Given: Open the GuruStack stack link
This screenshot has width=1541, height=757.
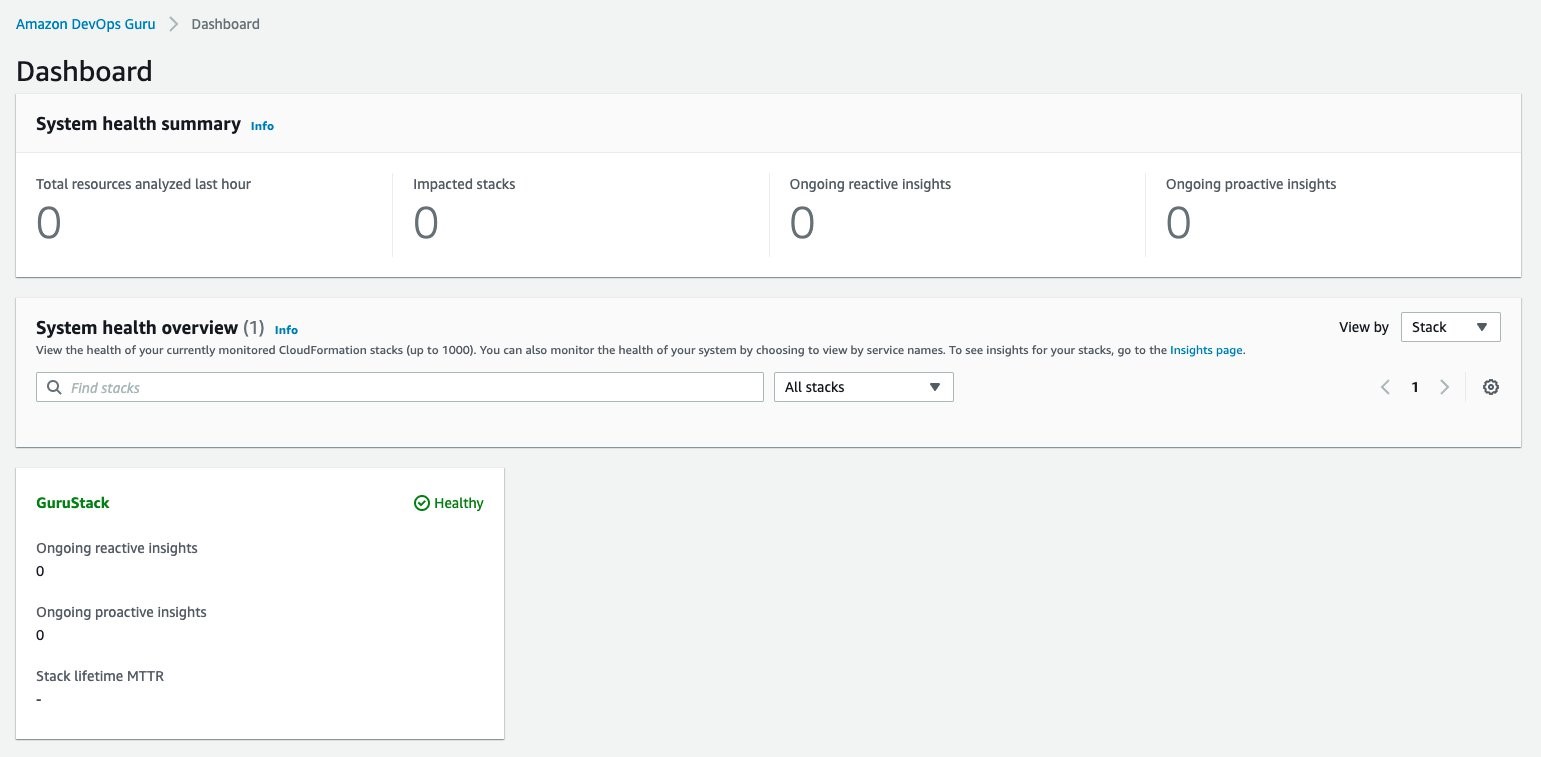Looking at the screenshot, I should (73, 503).
